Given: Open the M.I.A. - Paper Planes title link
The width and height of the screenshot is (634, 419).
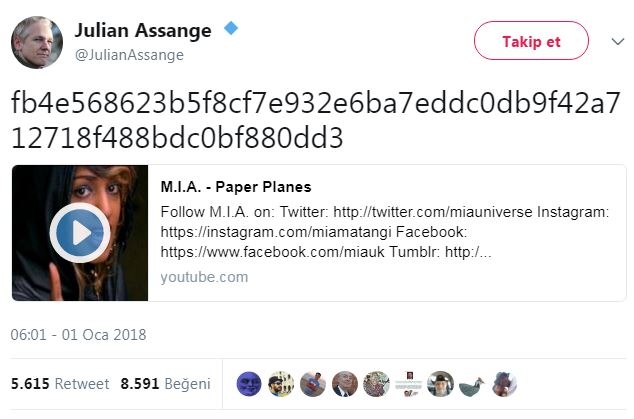Looking at the screenshot, I should [x=236, y=187].
